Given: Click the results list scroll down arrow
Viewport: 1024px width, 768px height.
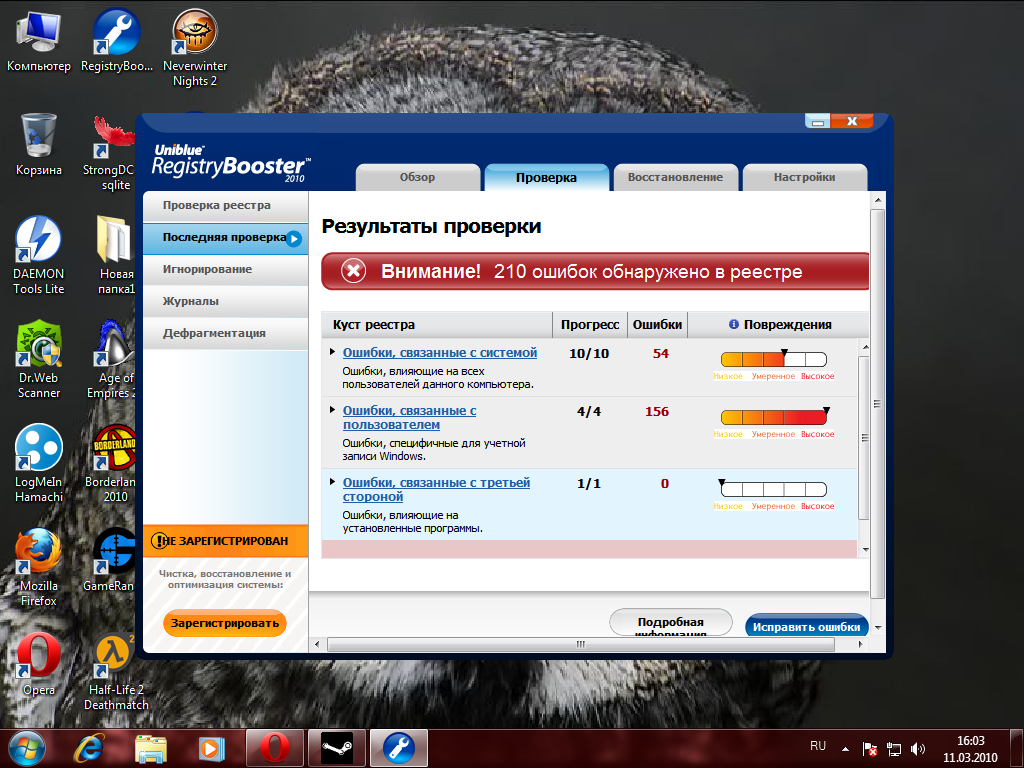Looking at the screenshot, I should point(865,549).
